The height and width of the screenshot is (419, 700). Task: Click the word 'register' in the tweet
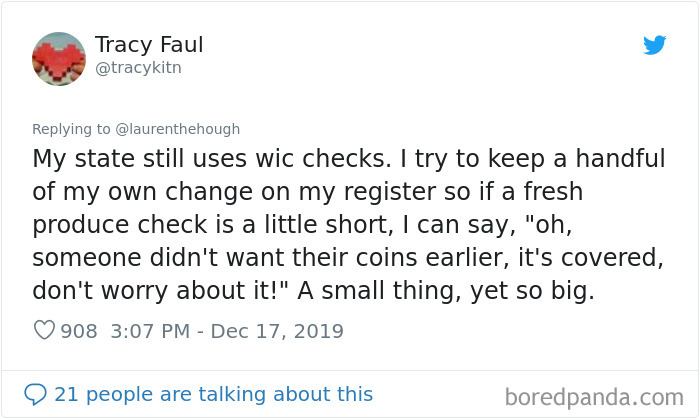pos(390,192)
